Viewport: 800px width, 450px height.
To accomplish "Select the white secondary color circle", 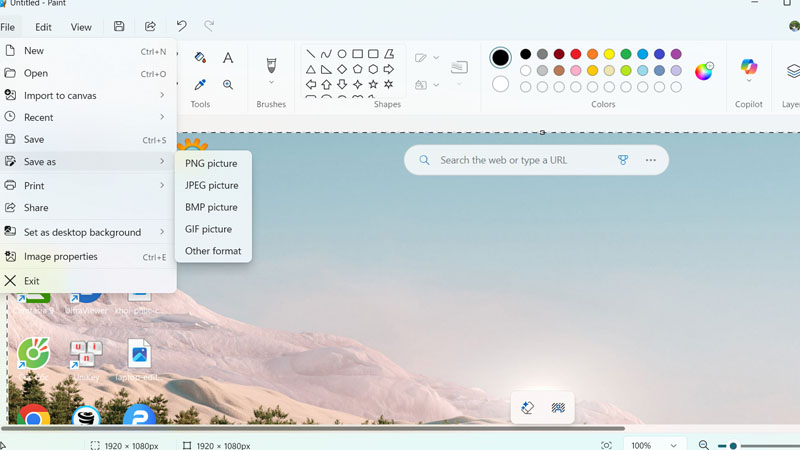I will click(x=500, y=84).
